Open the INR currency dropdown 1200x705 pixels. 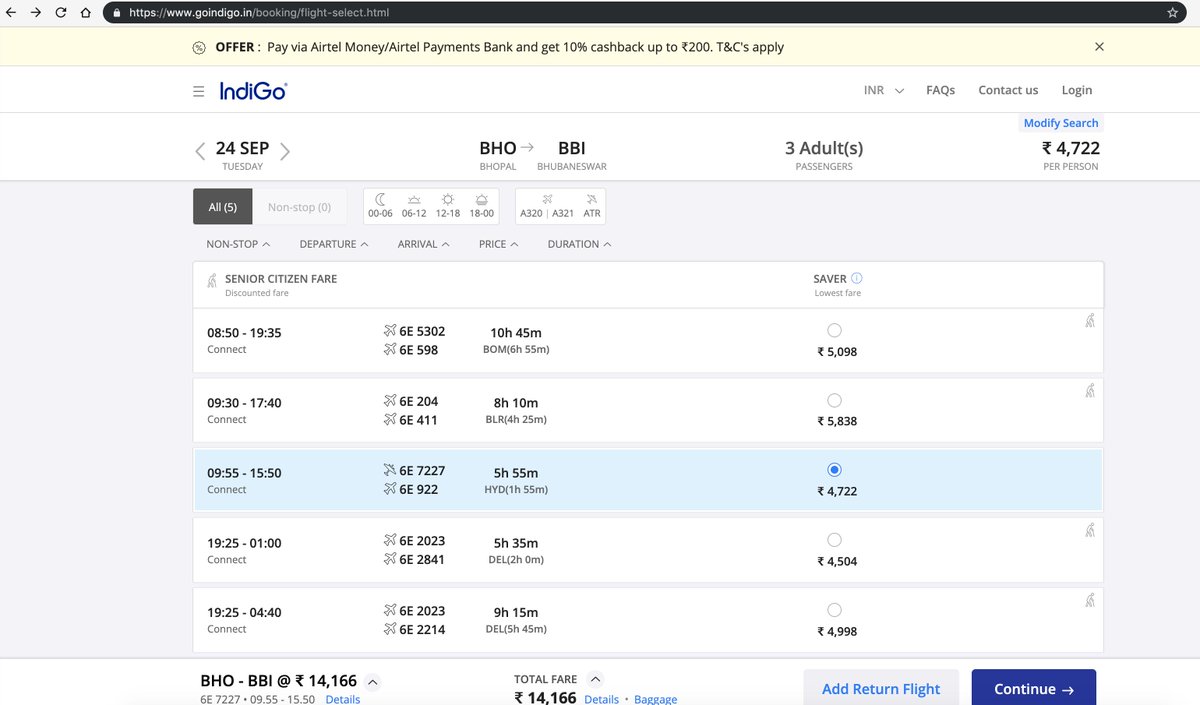click(x=884, y=90)
